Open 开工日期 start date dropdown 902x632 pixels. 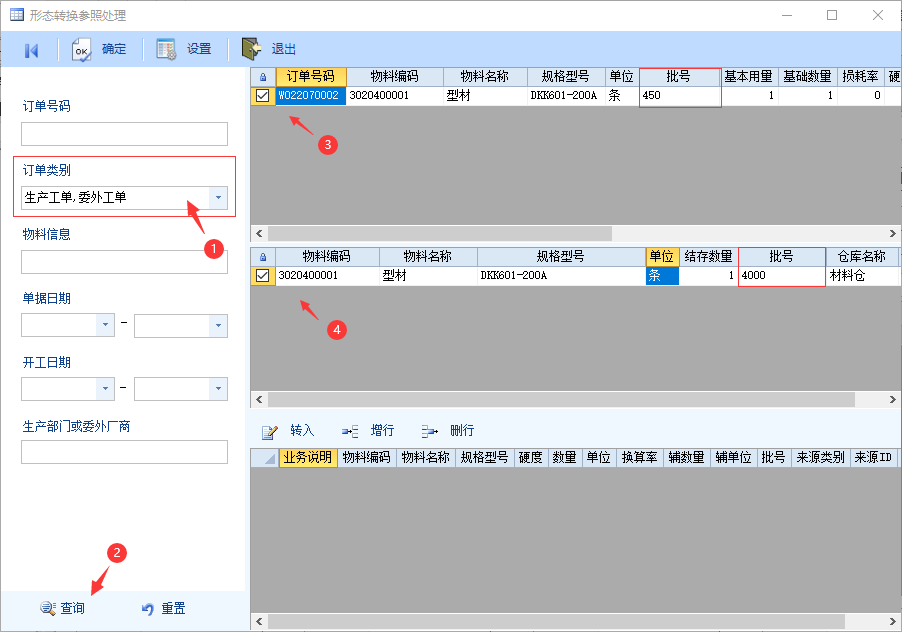[105, 389]
